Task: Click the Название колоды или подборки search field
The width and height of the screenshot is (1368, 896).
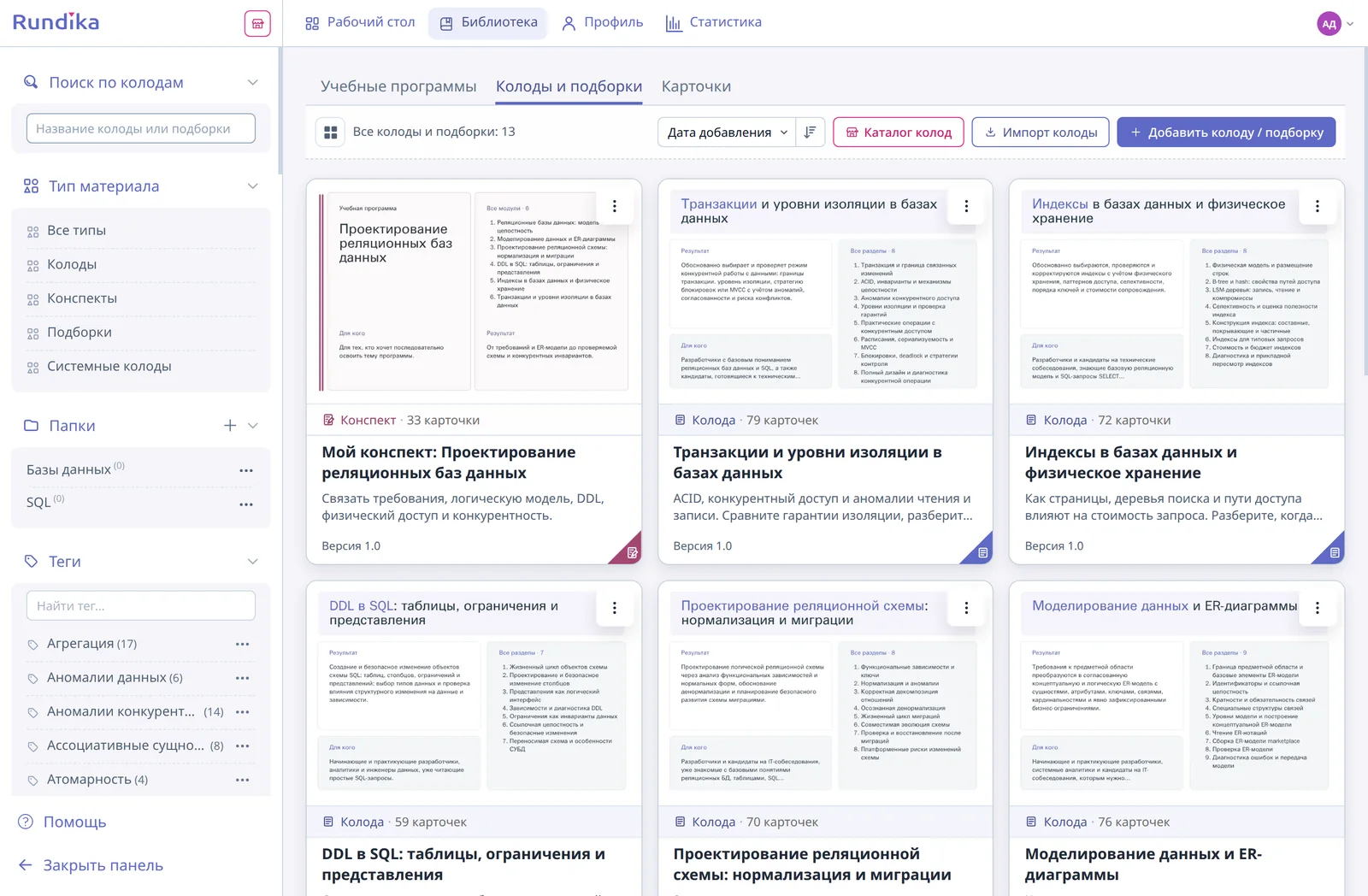Action: coord(141,128)
